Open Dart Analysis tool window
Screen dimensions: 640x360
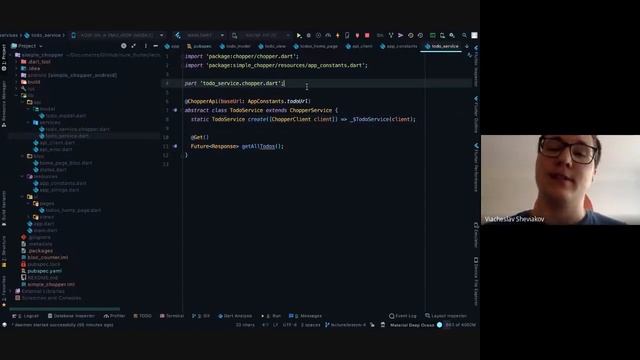point(235,316)
